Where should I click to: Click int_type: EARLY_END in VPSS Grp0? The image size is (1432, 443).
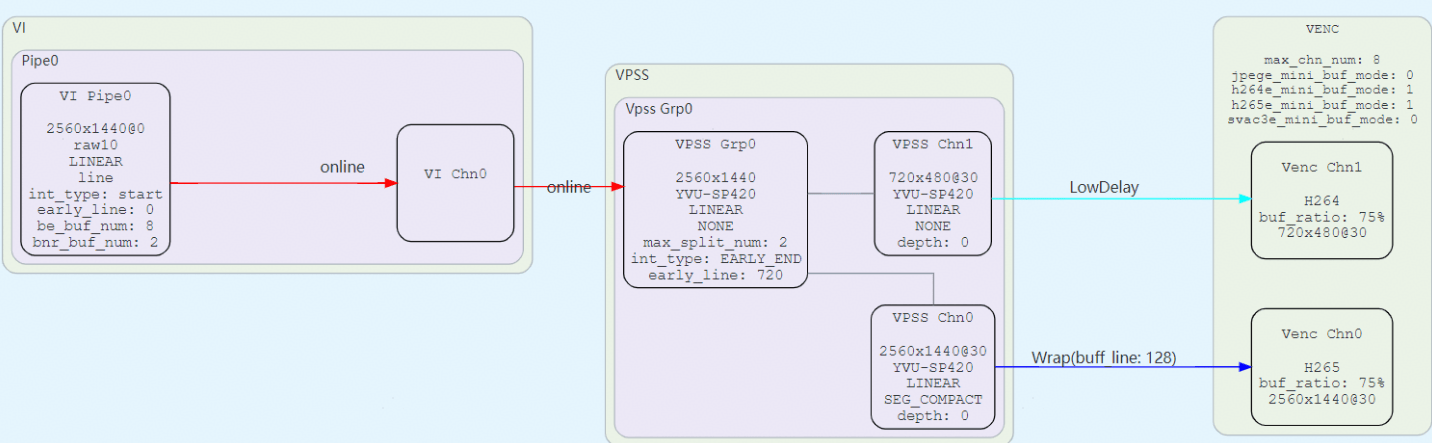[715, 259]
